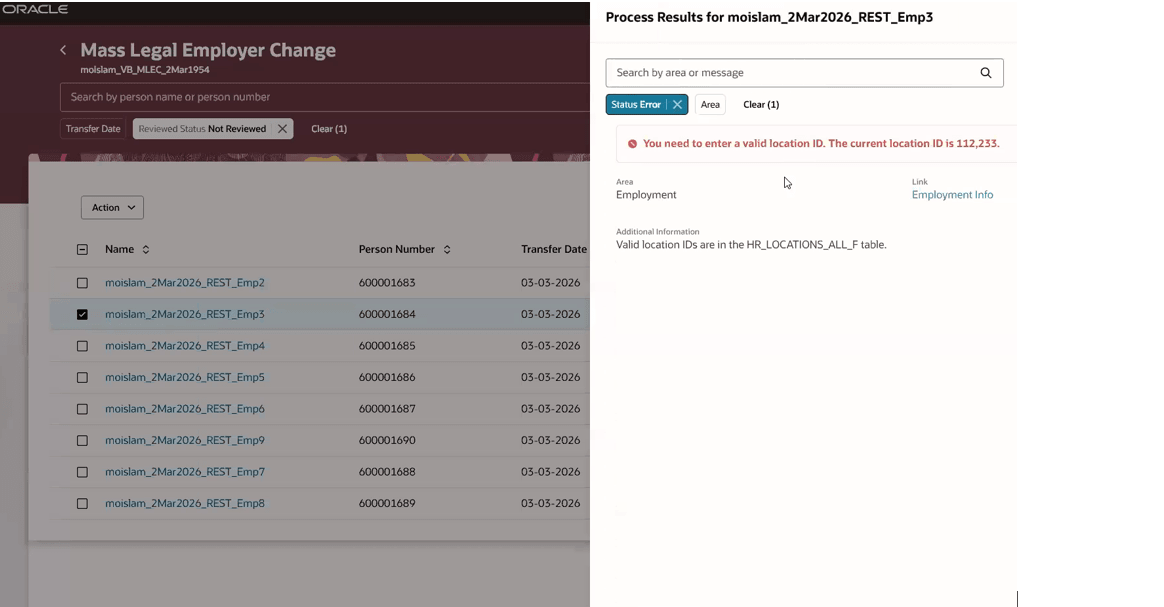Click the moislam_VB_MLEC_2Mar1954 subtitle
This screenshot has height=607, width=1164.
point(145,70)
